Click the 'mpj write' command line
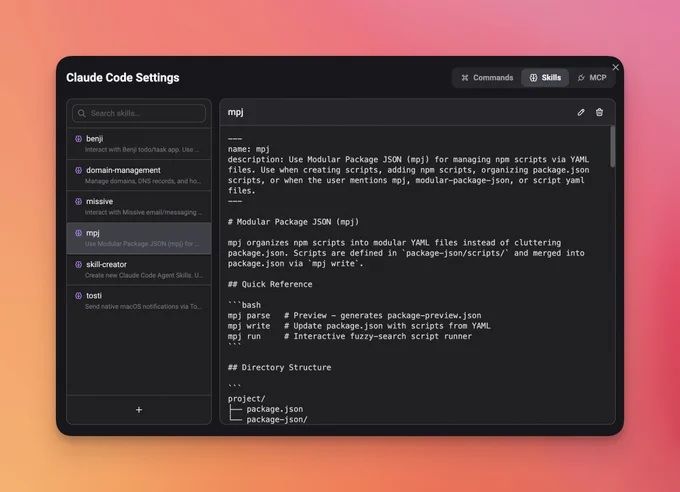Viewport: 680px width, 492px height. 359,326
